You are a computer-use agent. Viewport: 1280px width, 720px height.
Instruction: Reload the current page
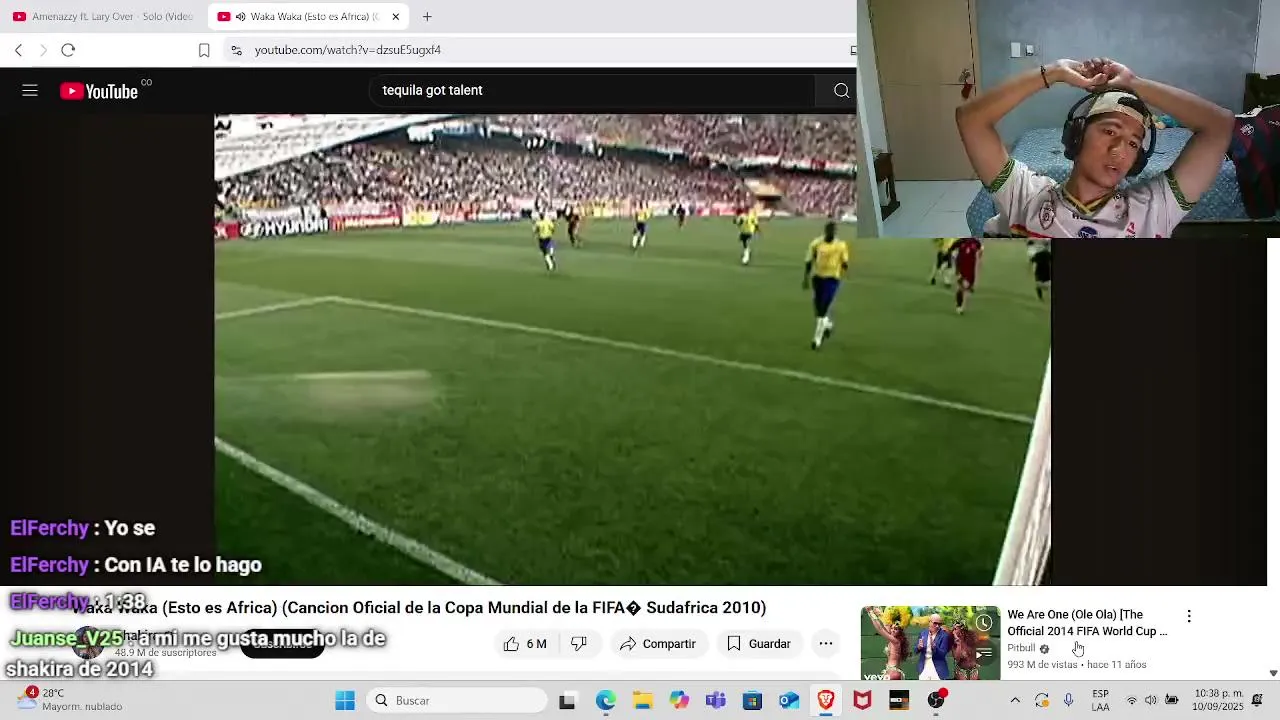tap(68, 50)
